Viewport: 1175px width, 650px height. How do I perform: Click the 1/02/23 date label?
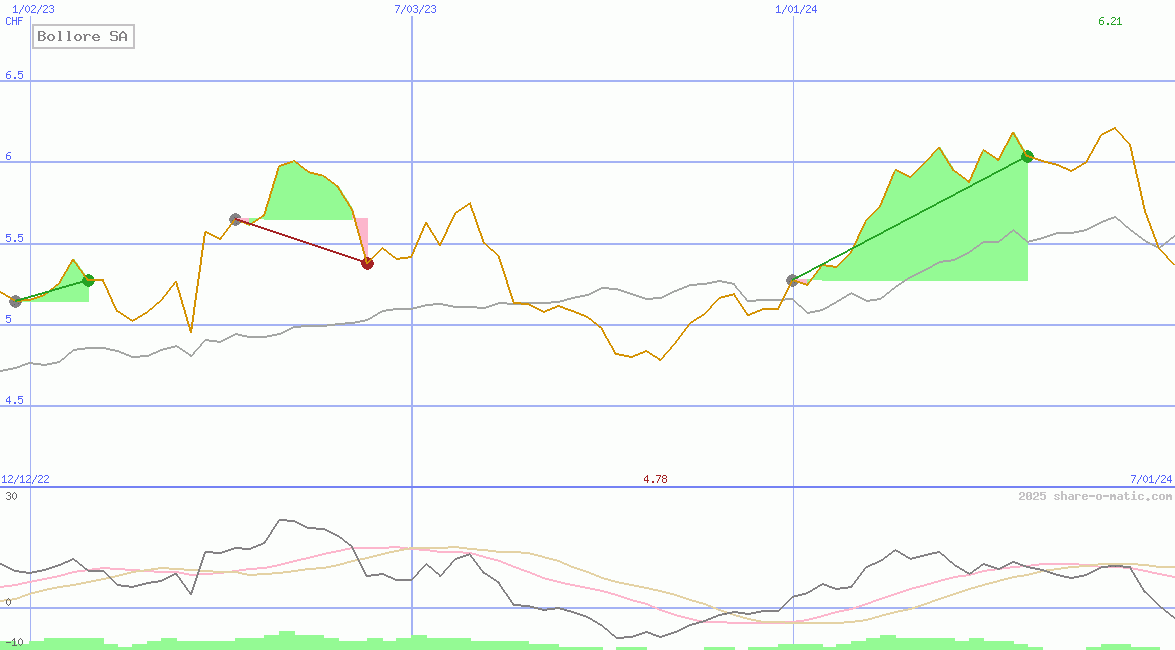point(33,9)
